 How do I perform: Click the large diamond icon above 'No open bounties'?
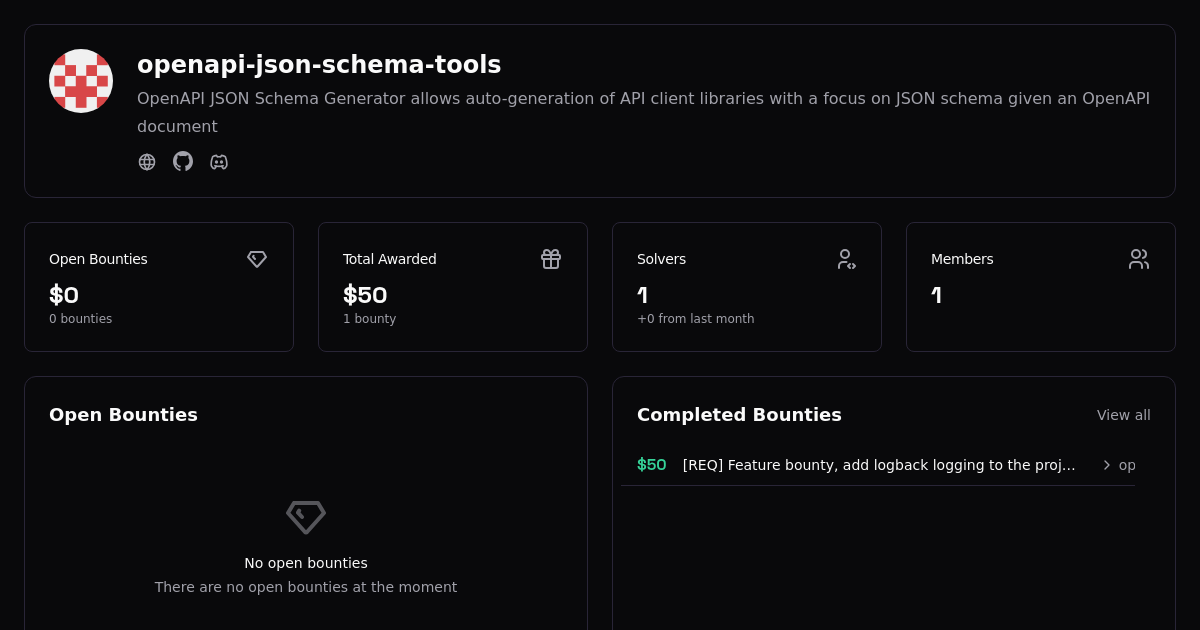coord(306,517)
